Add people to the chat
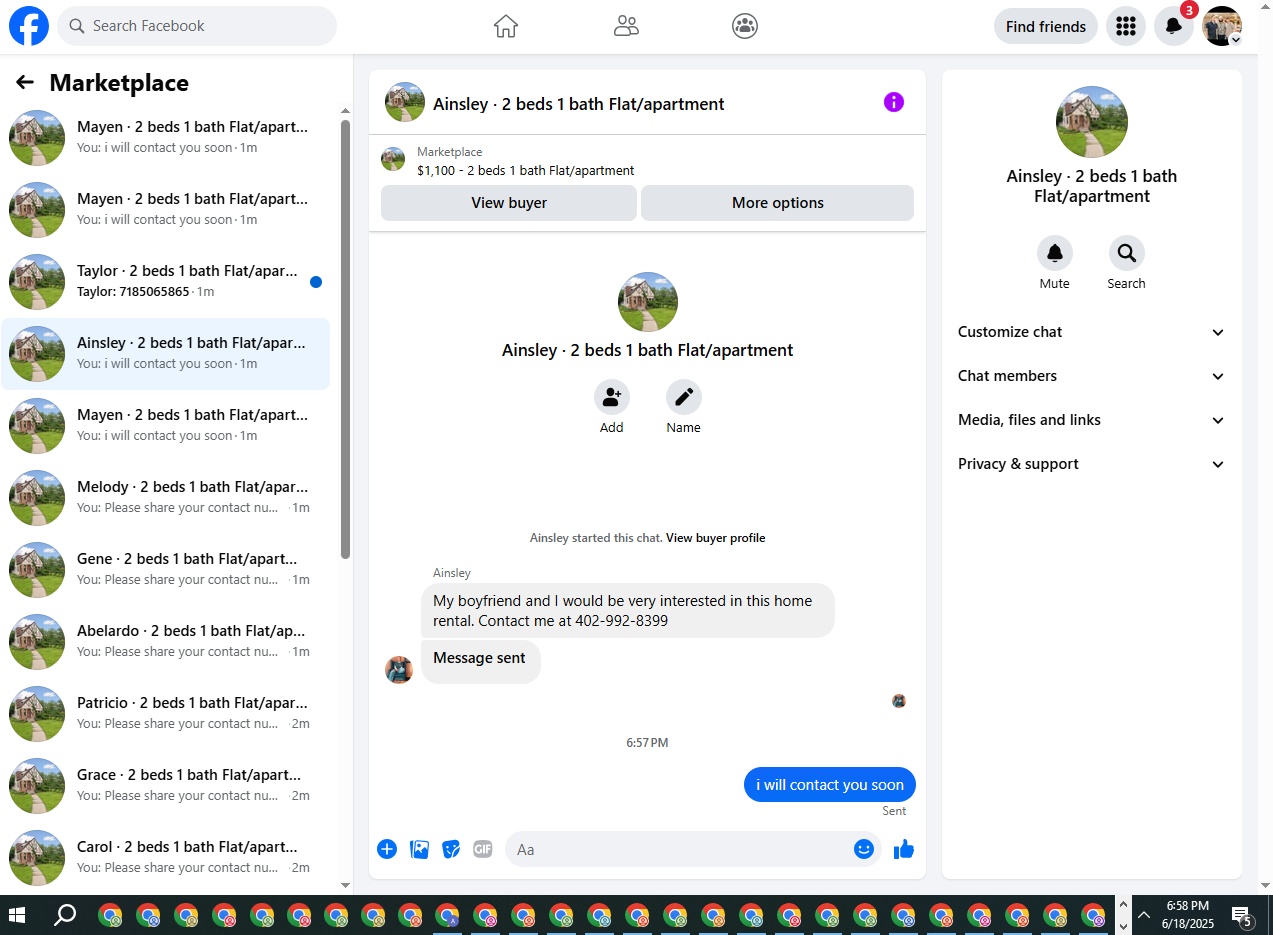This screenshot has height=935, width=1273. pyautogui.click(x=612, y=397)
